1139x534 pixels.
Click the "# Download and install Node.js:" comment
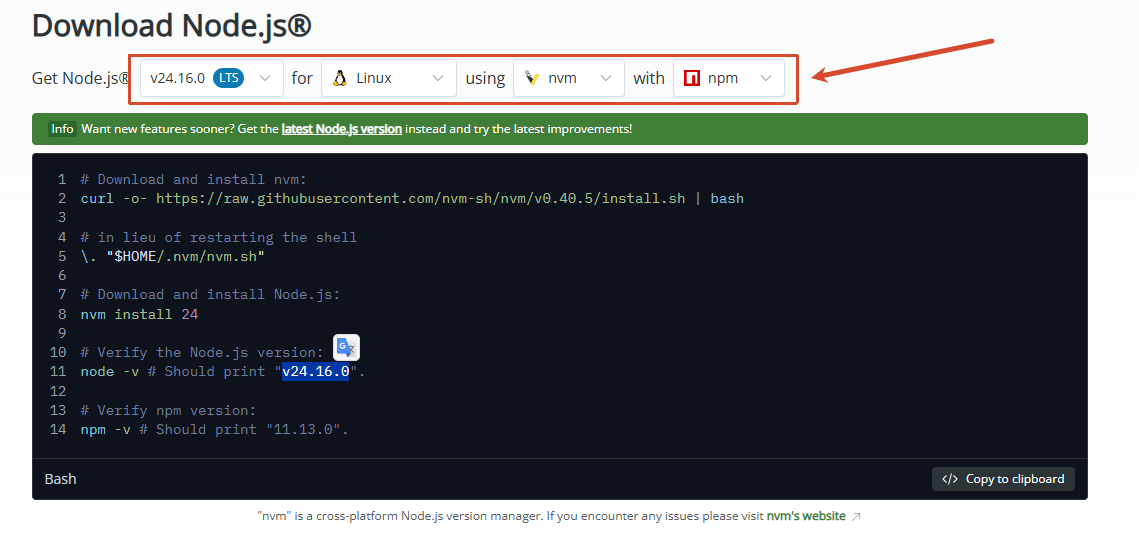click(x=211, y=294)
